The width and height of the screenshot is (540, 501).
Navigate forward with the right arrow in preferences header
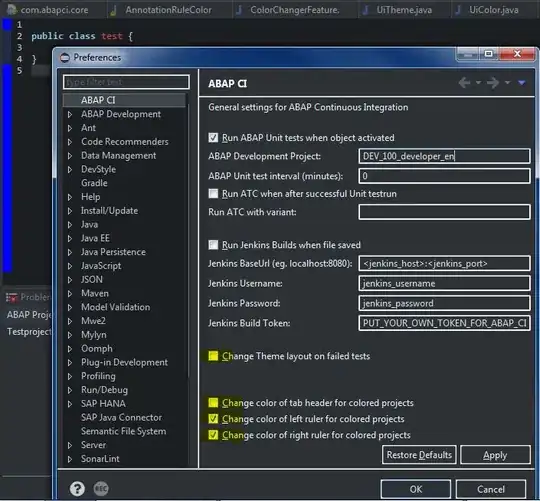[493, 83]
